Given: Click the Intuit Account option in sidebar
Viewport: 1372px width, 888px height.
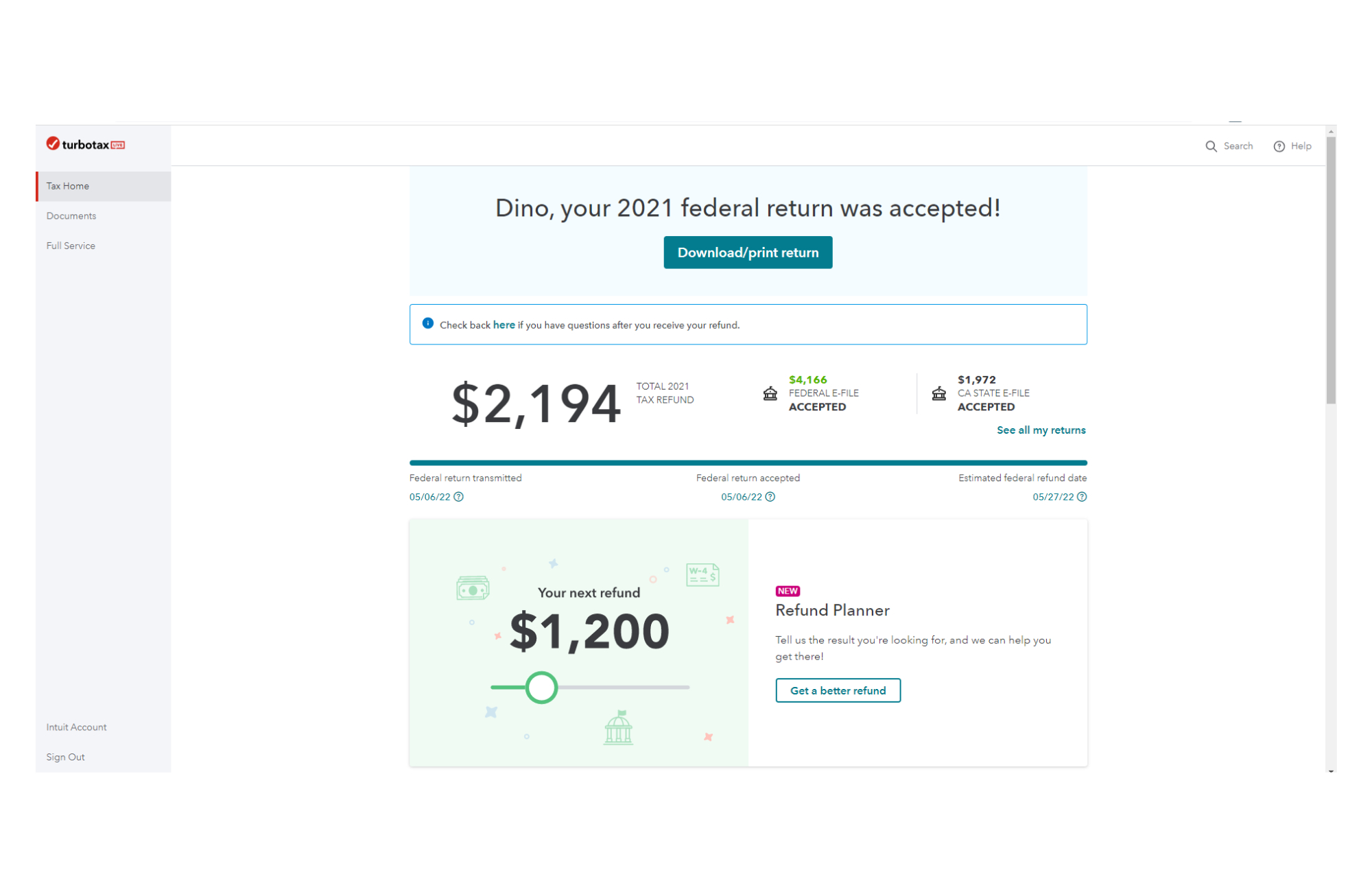Looking at the screenshot, I should point(77,727).
